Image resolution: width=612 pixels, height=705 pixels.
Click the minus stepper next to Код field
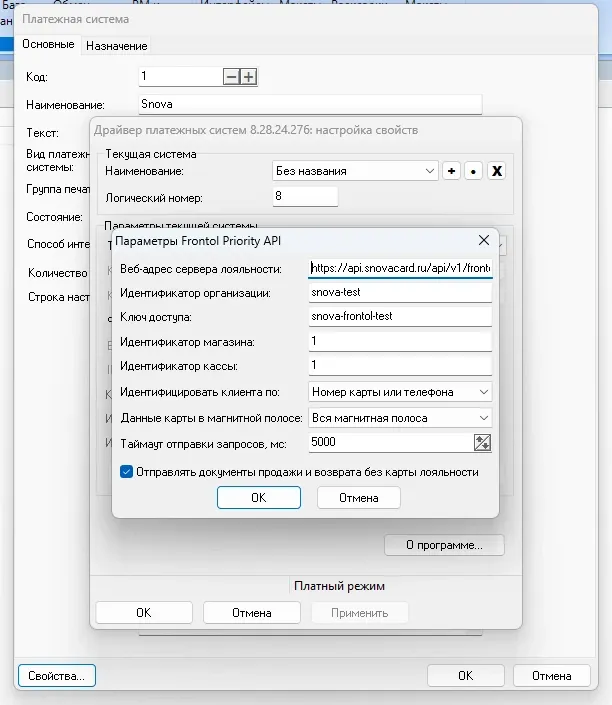point(231,77)
